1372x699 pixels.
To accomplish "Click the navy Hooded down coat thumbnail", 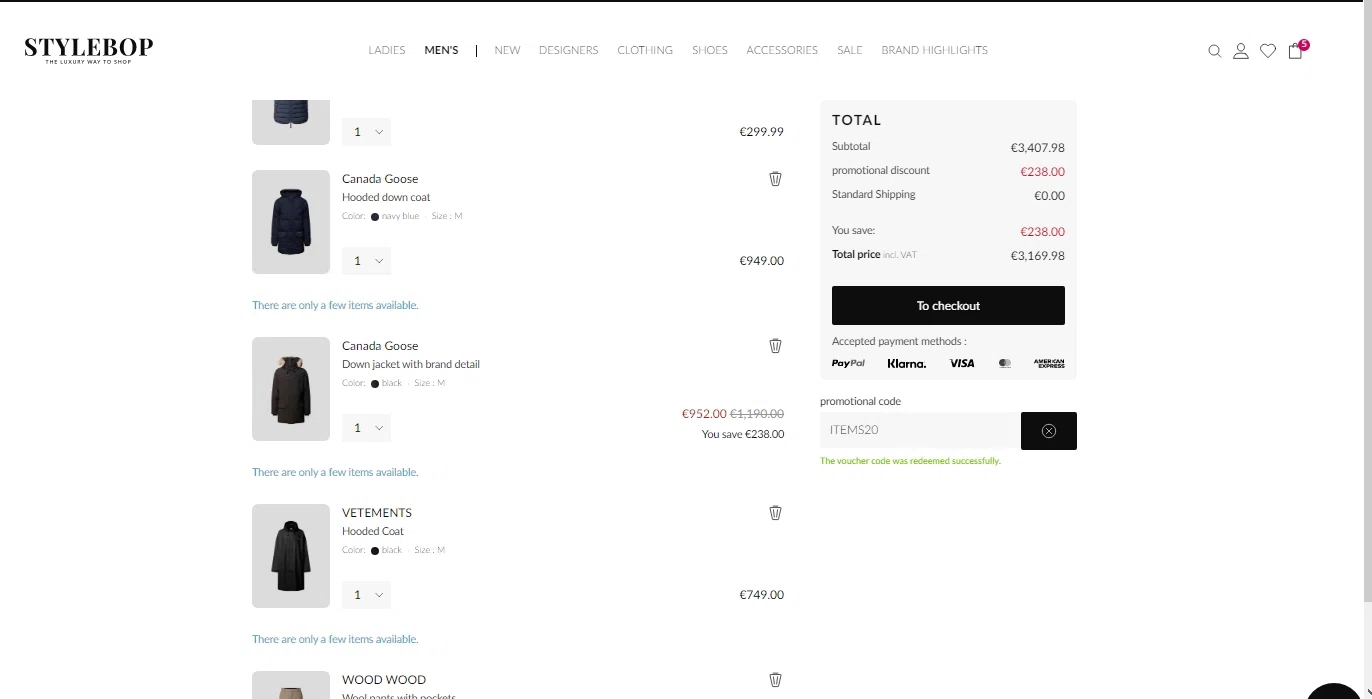I will (291, 222).
